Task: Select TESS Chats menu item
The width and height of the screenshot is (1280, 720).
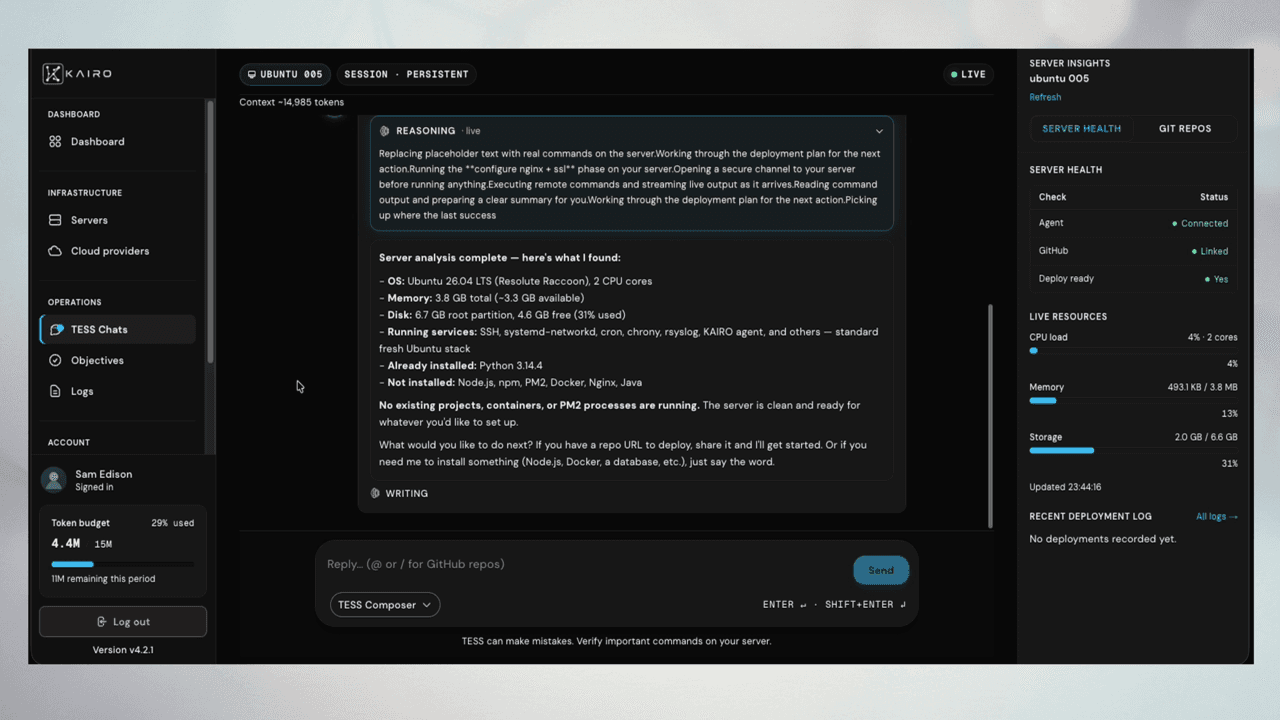Action: [x=117, y=329]
